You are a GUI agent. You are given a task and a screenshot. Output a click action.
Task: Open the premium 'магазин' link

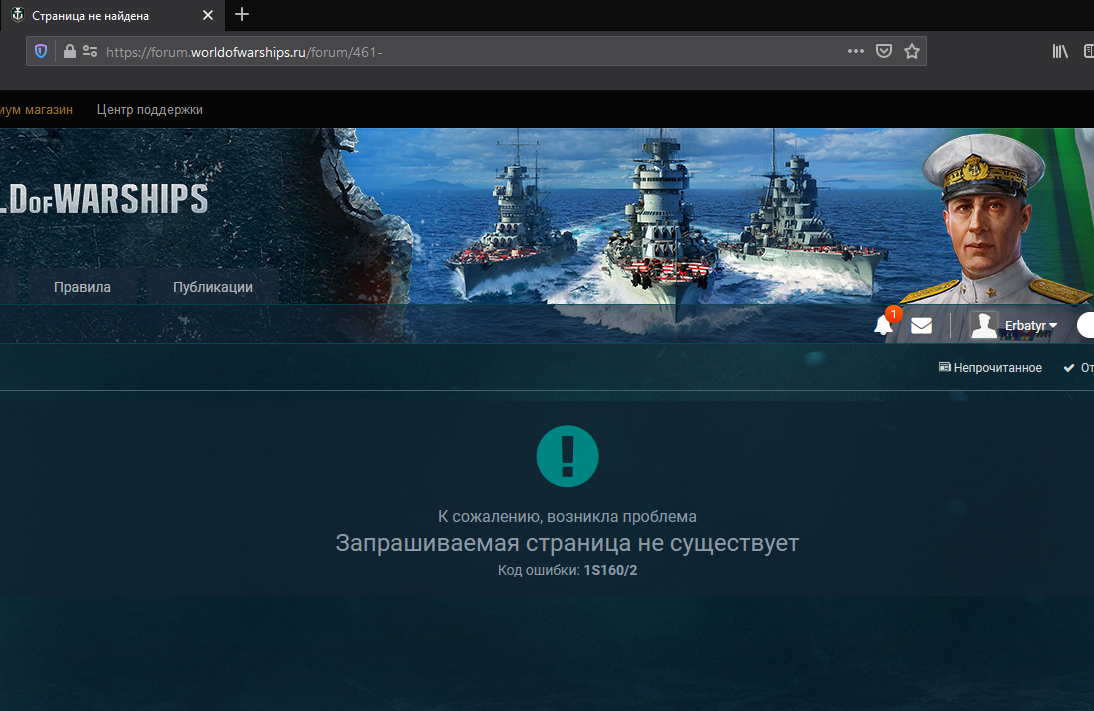point(36,110)
